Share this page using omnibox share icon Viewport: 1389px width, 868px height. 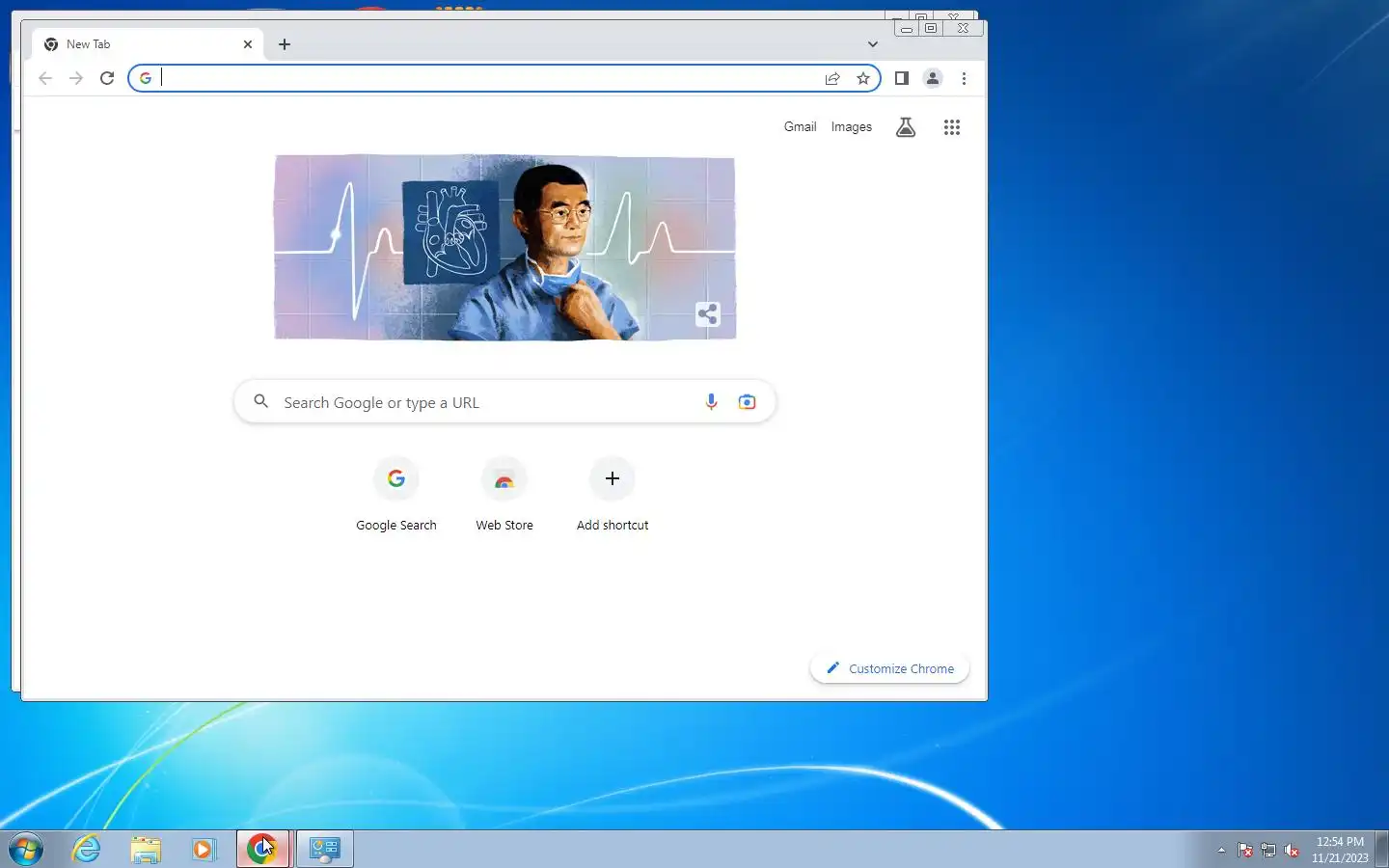coord(832,78)
